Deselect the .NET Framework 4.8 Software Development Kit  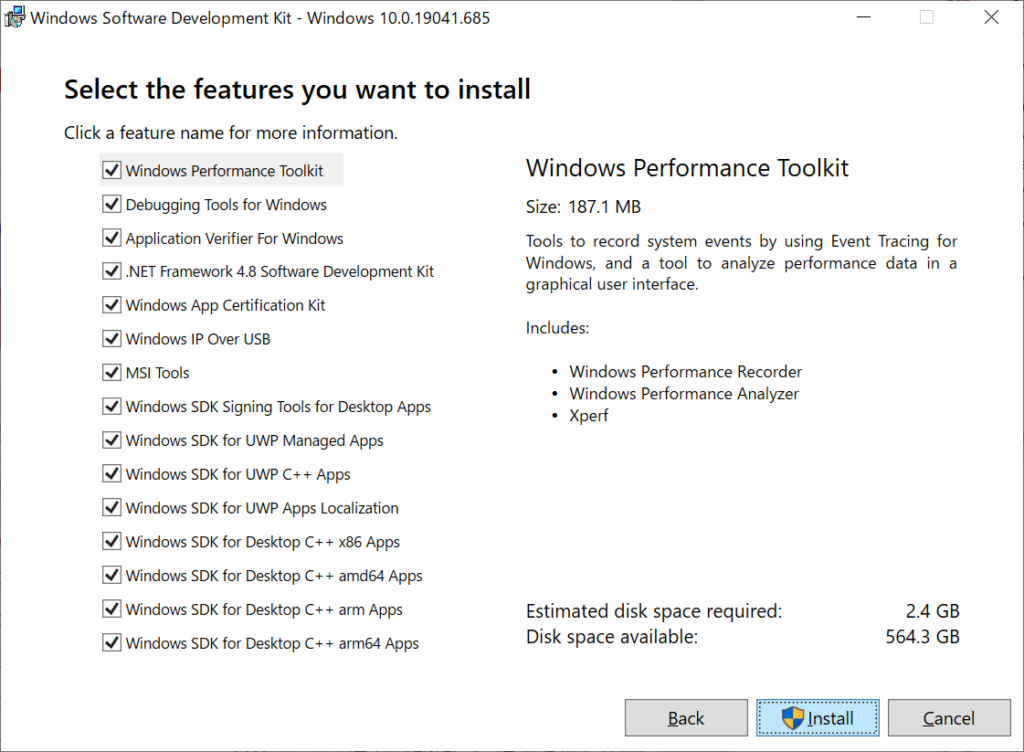[111, 271]
